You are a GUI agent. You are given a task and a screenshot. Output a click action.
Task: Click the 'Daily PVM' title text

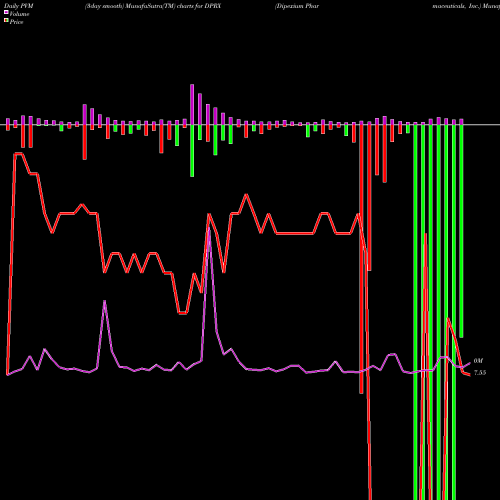(x=19, y=6)
